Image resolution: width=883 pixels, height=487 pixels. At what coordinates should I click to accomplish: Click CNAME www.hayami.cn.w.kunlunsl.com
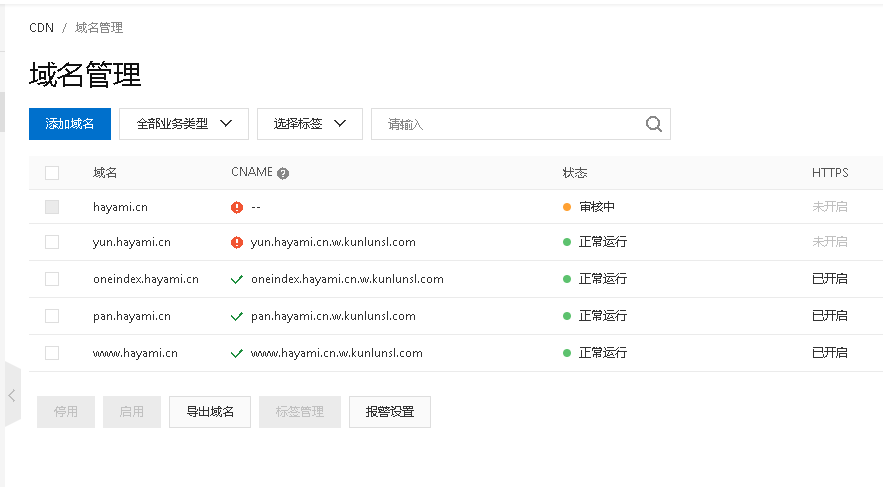pos(337,353)
